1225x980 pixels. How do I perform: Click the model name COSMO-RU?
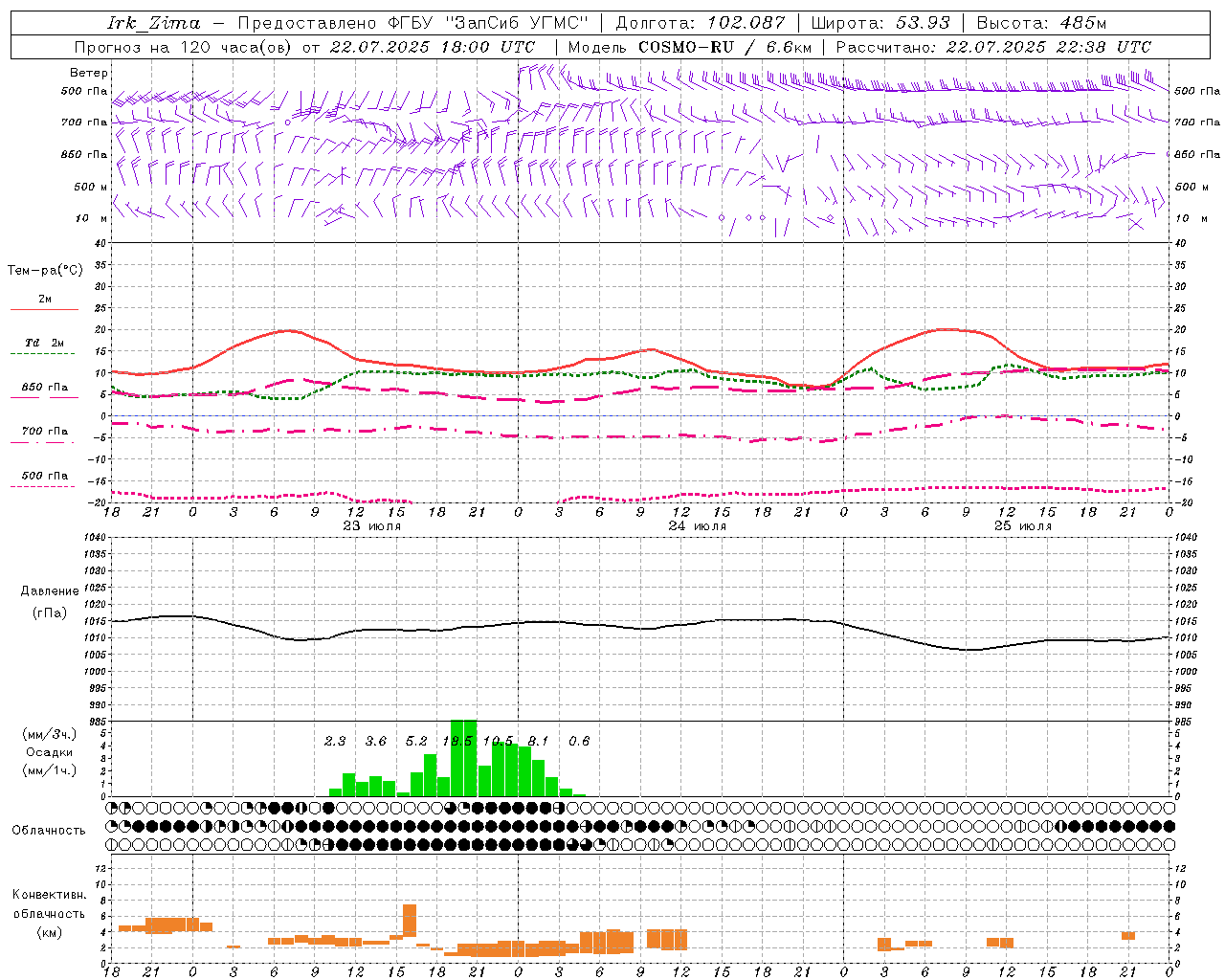[684, 47]
